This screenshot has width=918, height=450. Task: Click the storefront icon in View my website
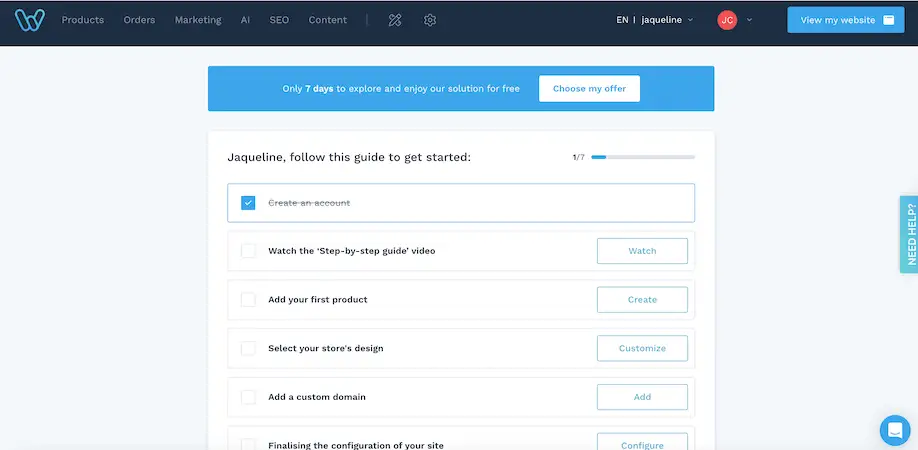click(889, 20)
